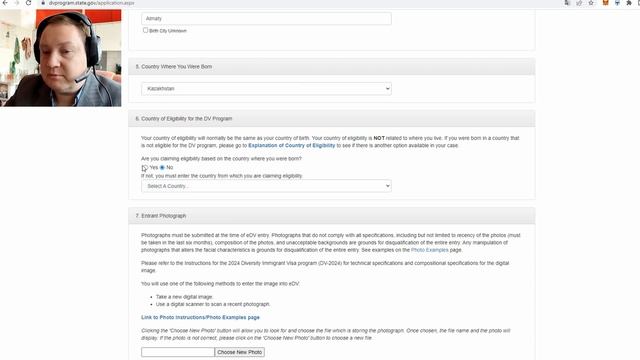Reload the page with the refresh icon

click(28, 3)
